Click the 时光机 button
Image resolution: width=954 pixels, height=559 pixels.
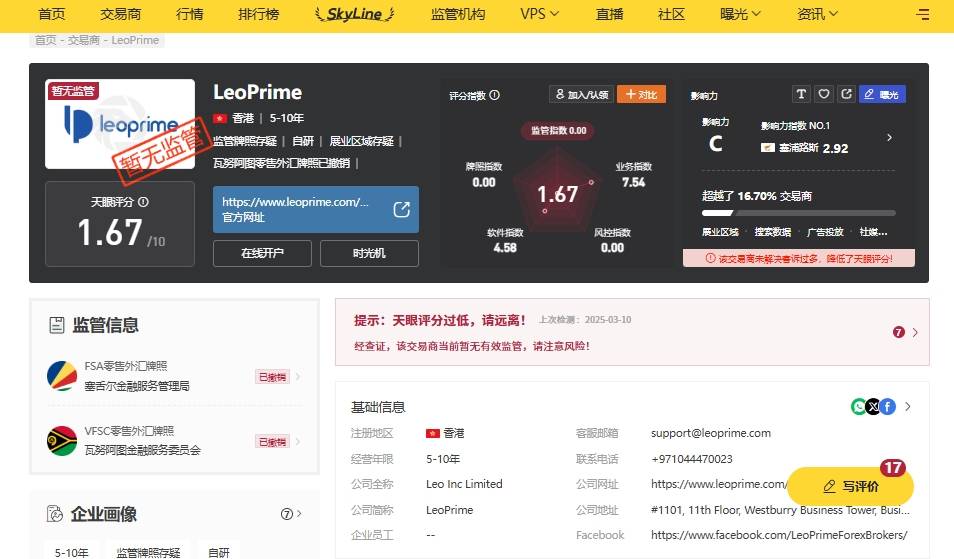[369, 253]
